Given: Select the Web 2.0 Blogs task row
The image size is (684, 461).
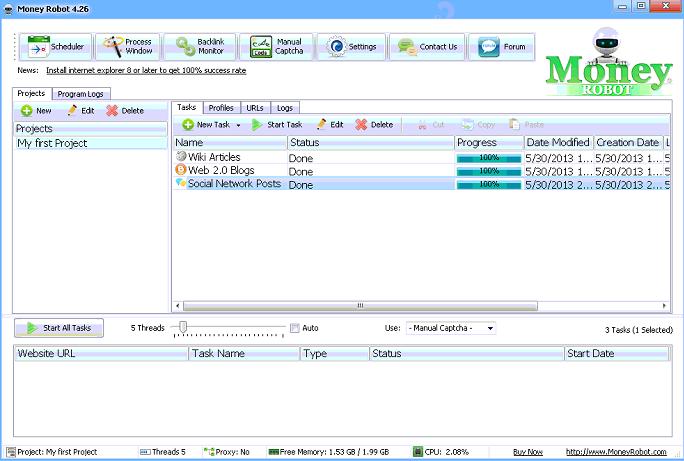Looking at the screenshot, I should tap(421, 171).
